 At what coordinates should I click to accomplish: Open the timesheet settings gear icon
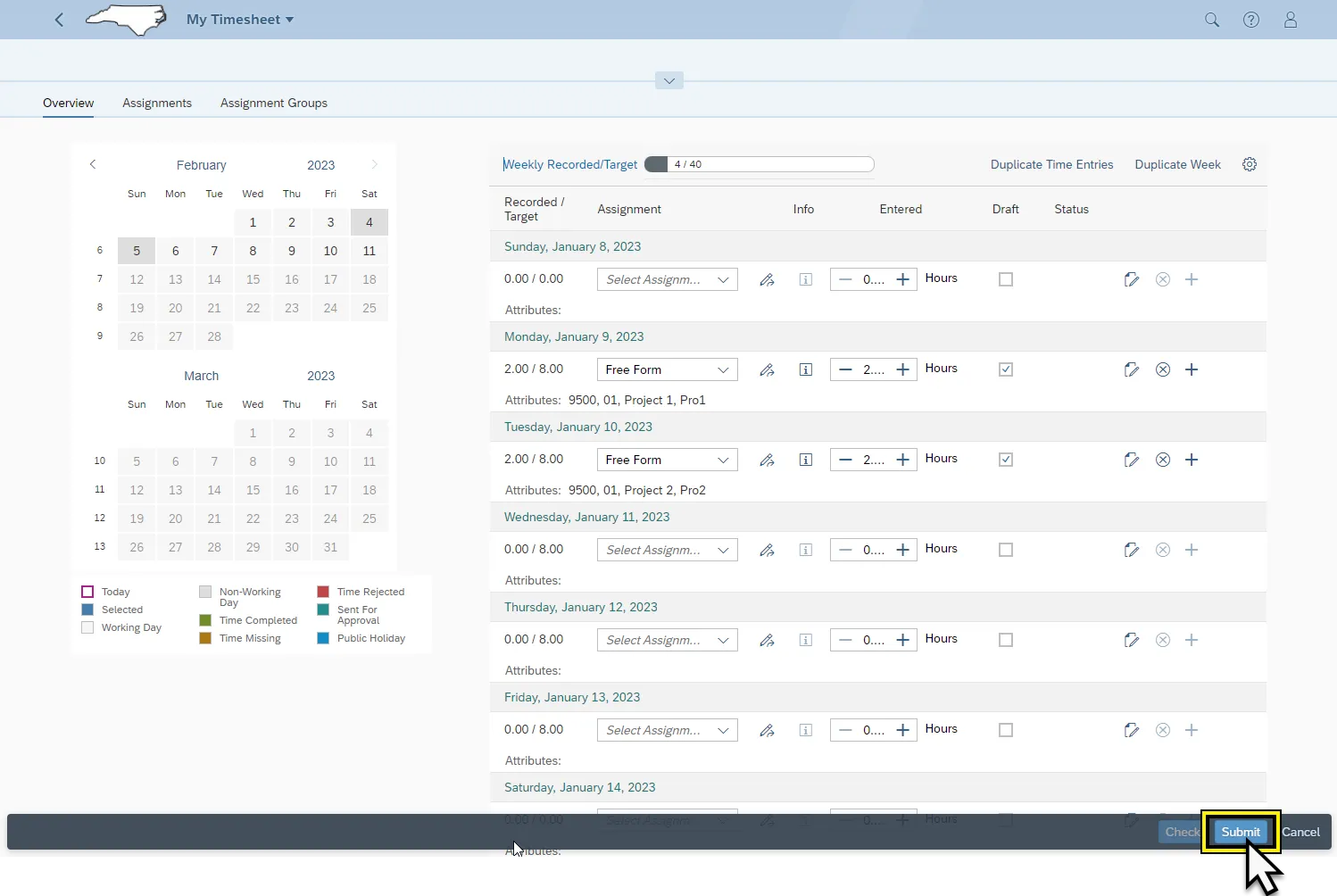[x=1250, y=164]
